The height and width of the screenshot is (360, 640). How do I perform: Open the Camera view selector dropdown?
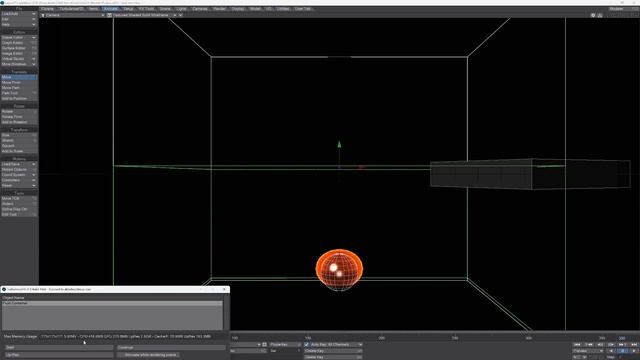[x=73, y=15]
